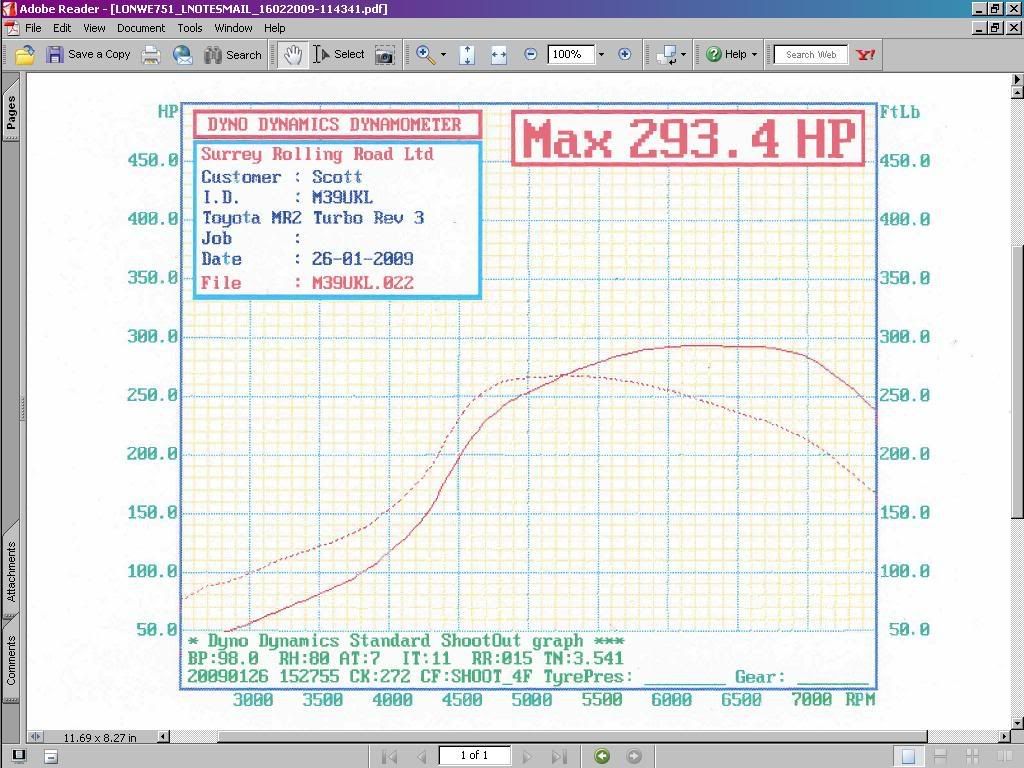Open the View menu
The width and height of the screenshot is (1024, 768).
[x=94, y=28]
